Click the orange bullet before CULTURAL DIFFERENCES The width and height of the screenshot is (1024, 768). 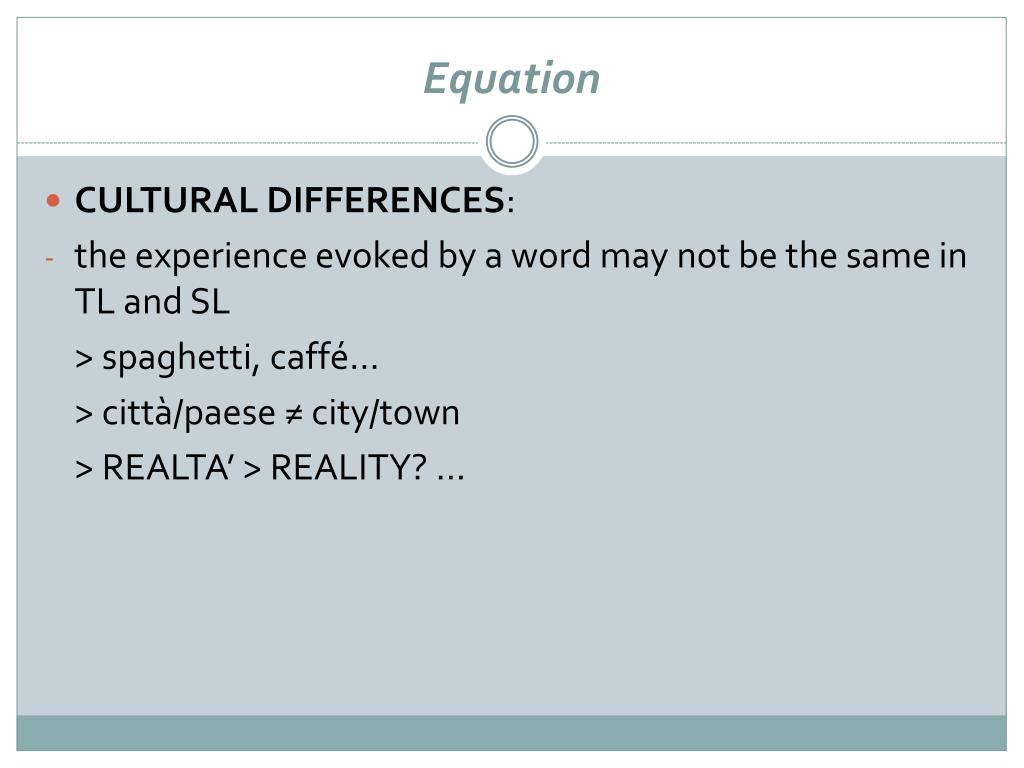tap(54, 200)
